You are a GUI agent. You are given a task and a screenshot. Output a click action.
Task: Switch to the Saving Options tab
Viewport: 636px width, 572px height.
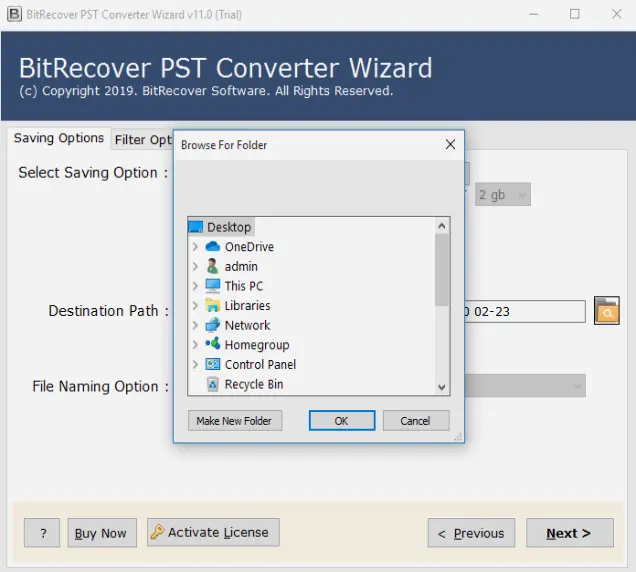[x=59, y=139]
